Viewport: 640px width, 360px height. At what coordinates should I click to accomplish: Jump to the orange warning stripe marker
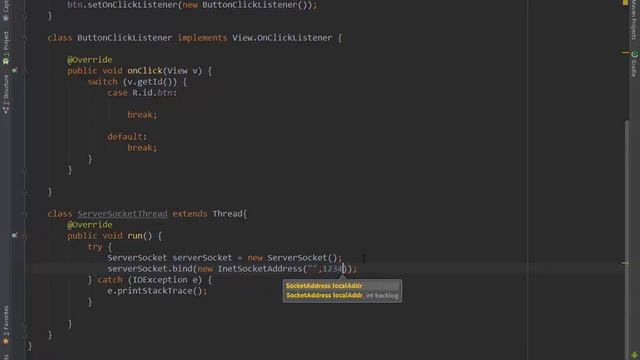[x=625, y=52]
